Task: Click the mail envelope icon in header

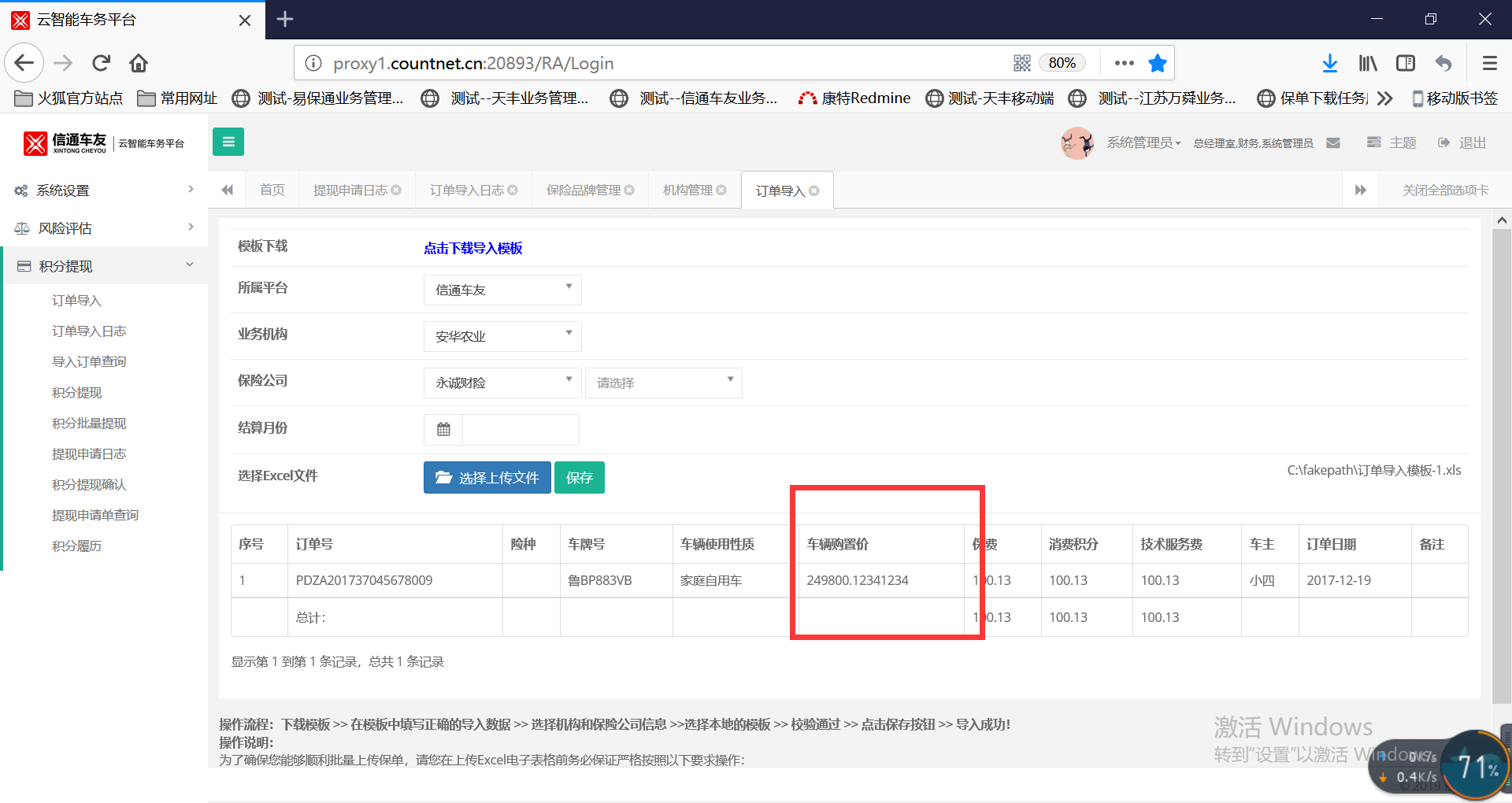Action: pos(1333,142)
